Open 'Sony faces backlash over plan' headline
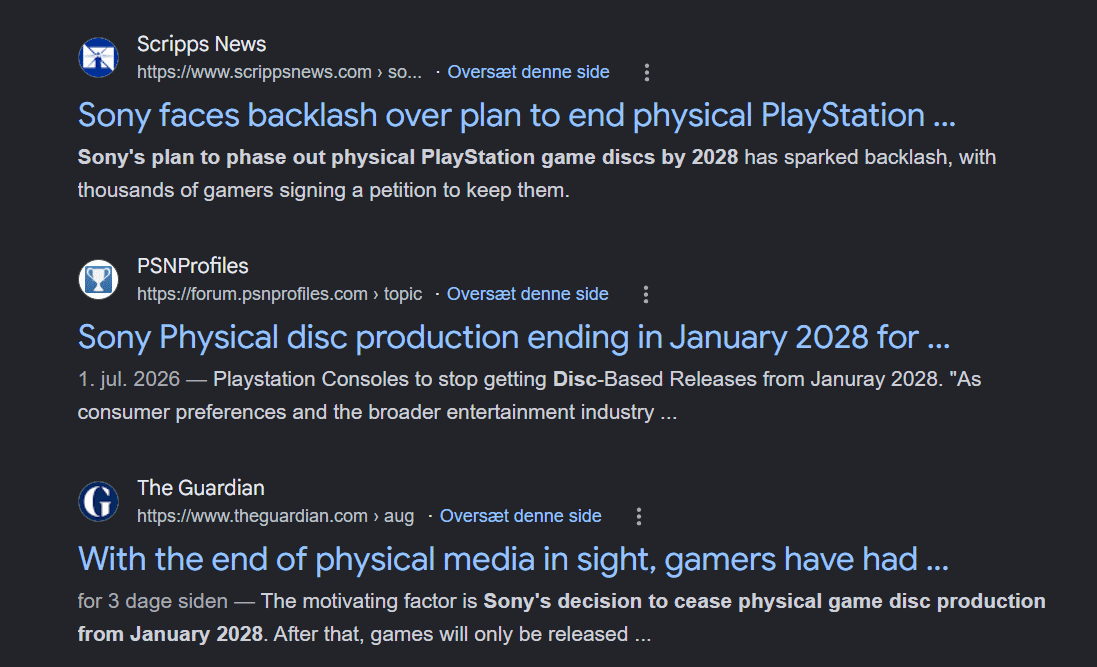1097x667 pixels. [516, 115]
